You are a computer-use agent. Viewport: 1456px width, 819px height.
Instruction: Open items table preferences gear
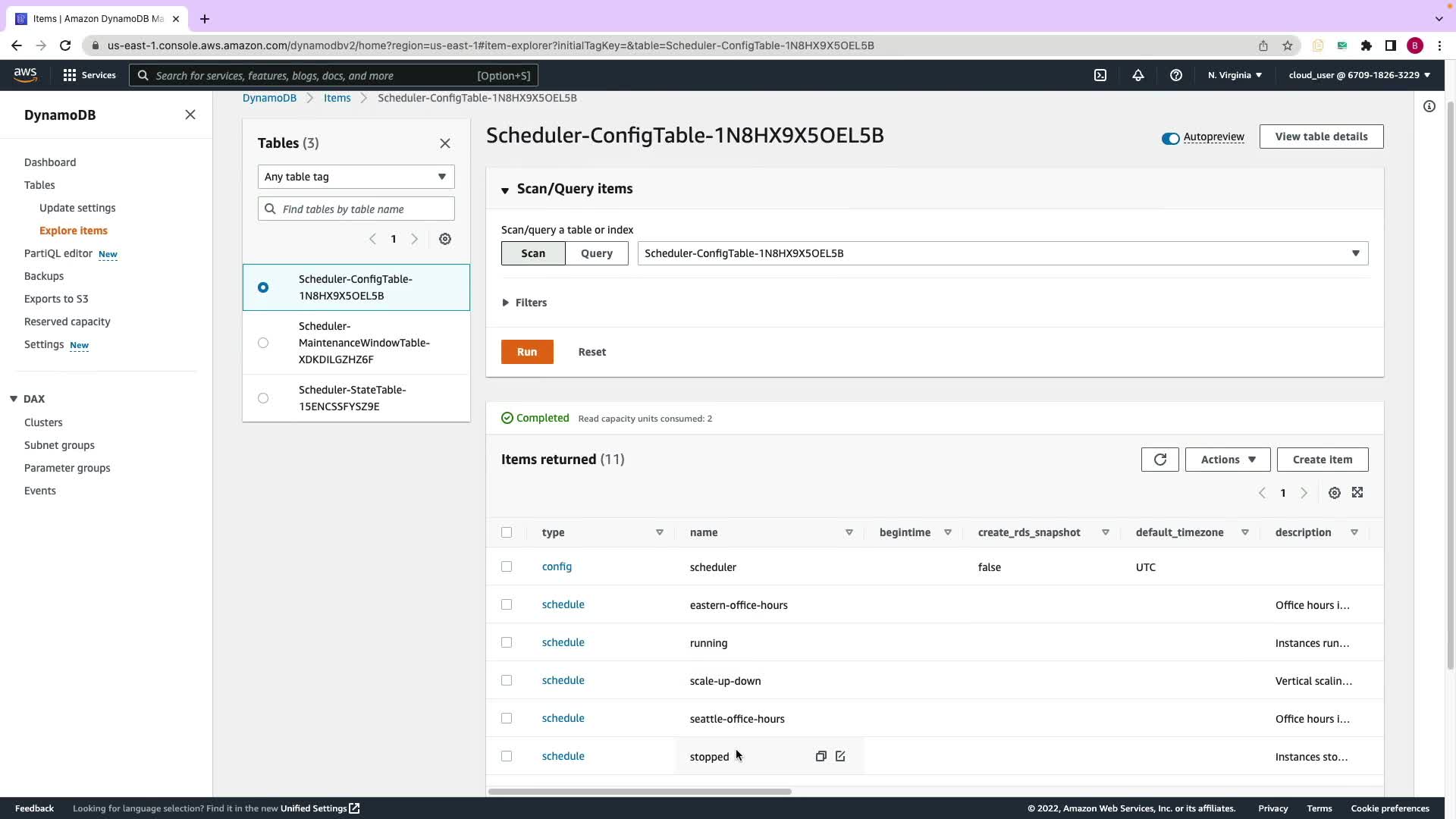(1334, 493)
